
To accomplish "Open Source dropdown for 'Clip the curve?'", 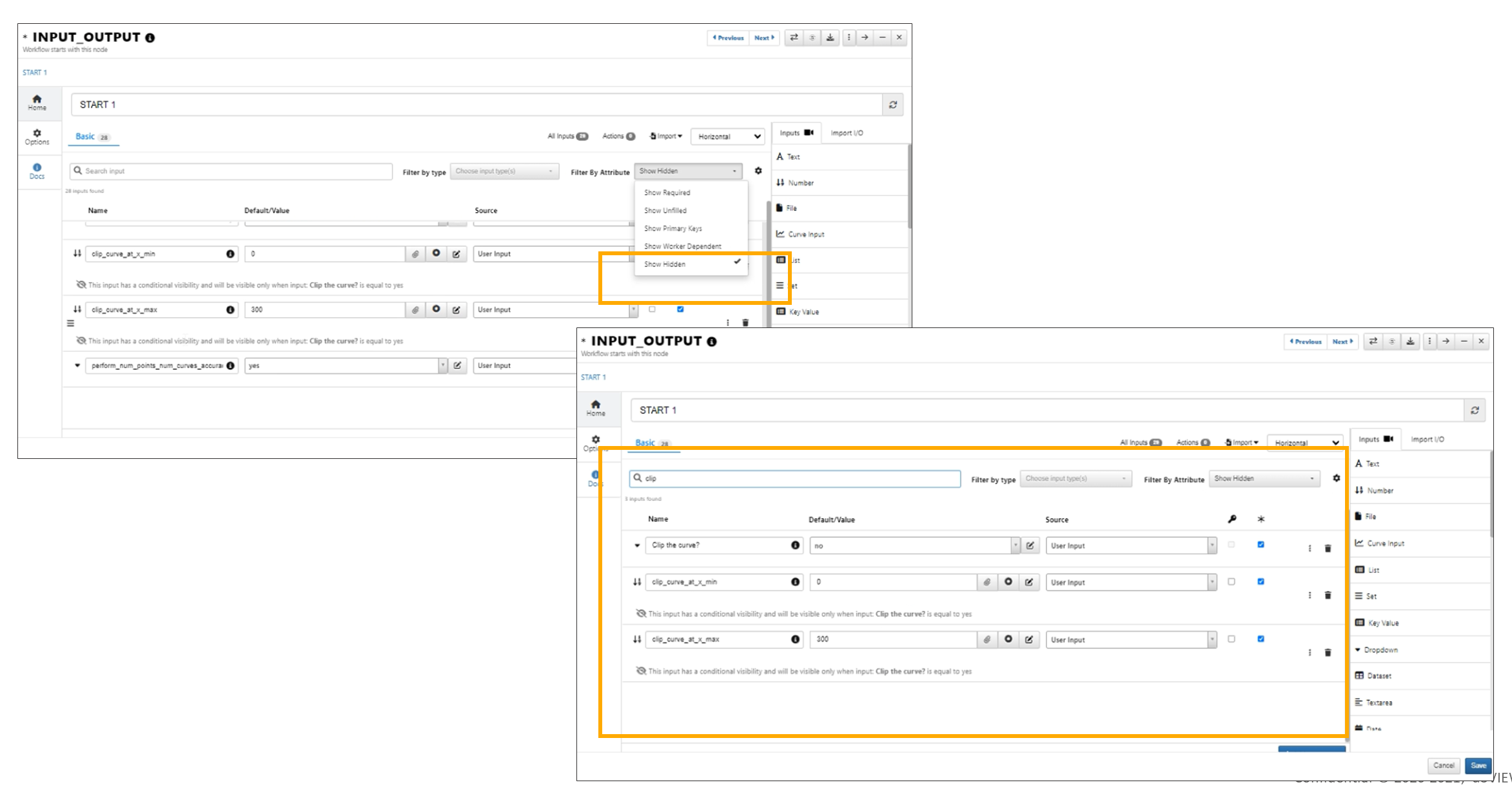I will [x=1130, y=545].
